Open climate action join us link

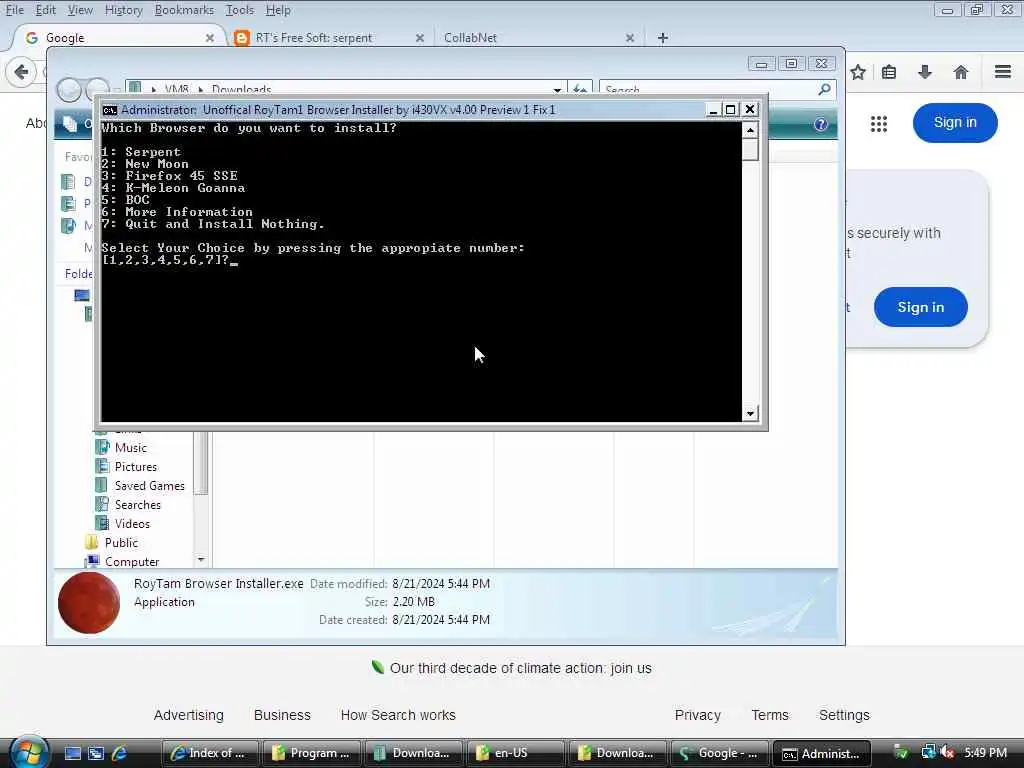520,668
